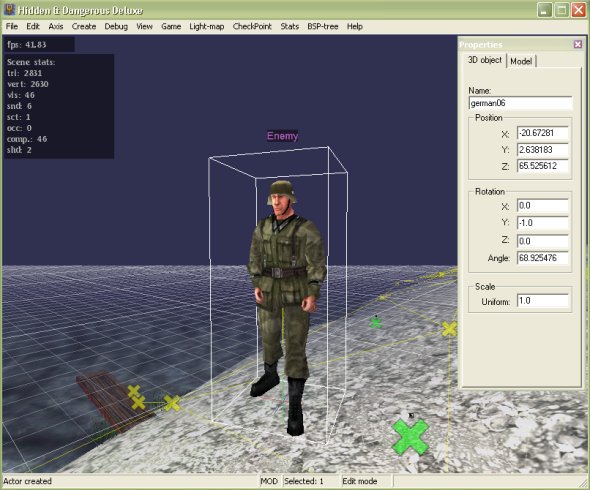Close the Properties panel
590x490 pixels.
[578, 44]
